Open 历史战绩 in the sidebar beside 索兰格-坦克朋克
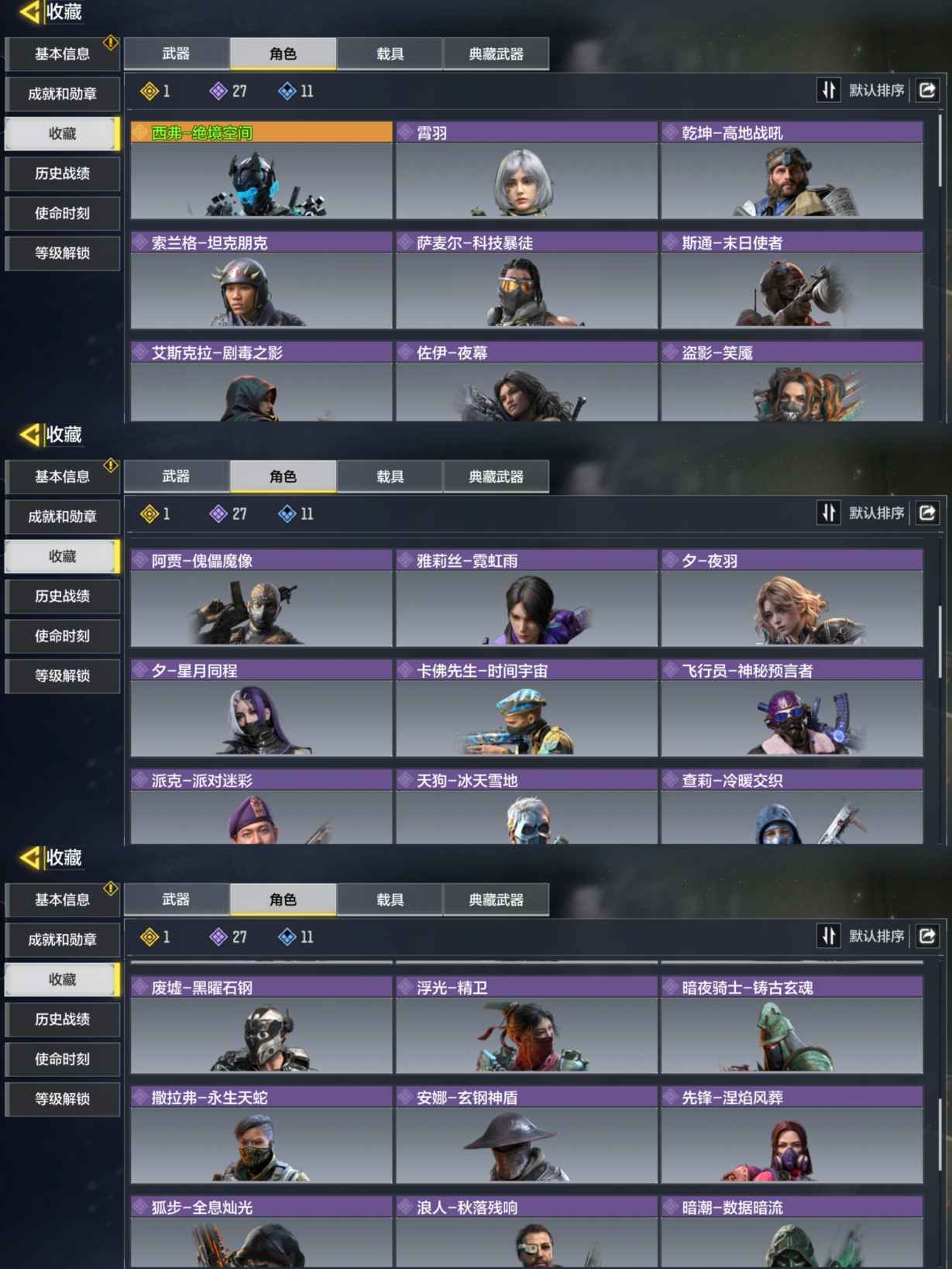 63,174
